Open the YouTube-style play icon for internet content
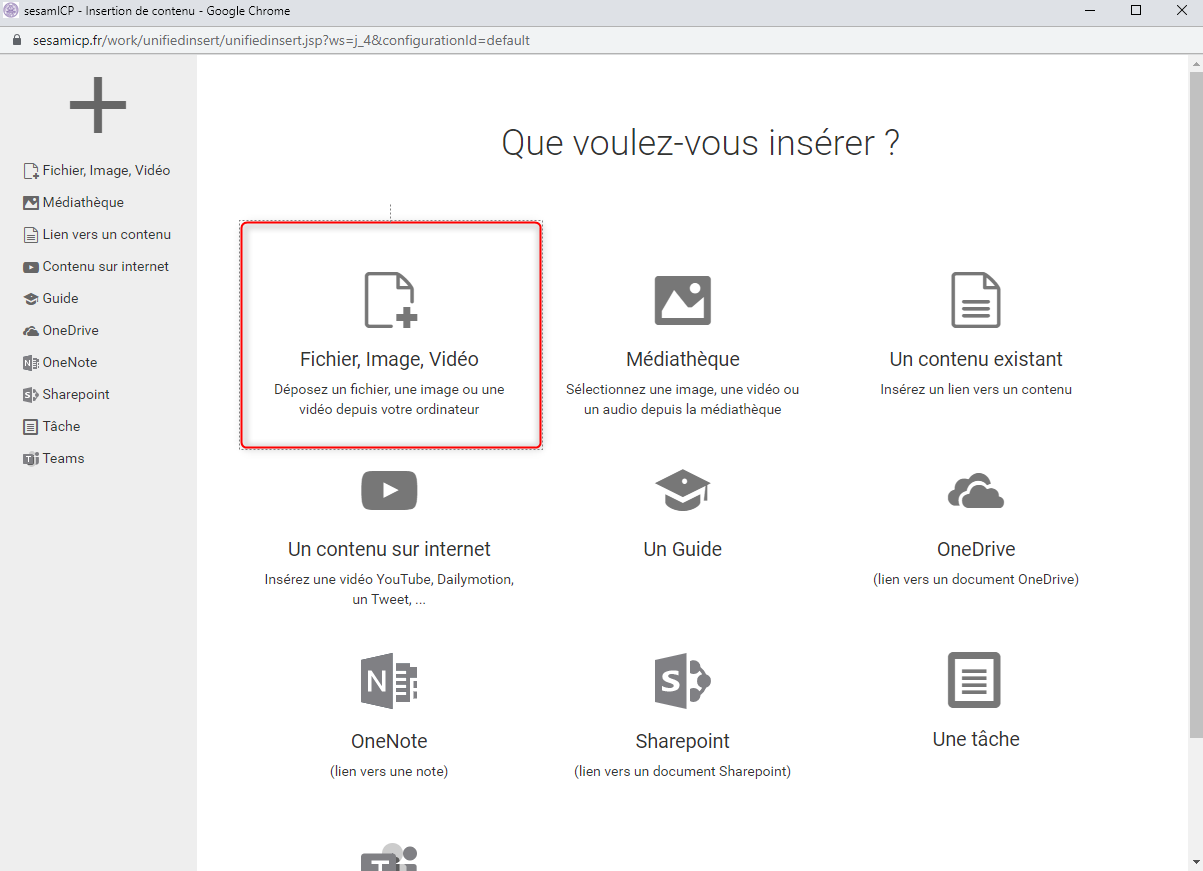 [x=389, y=490]
